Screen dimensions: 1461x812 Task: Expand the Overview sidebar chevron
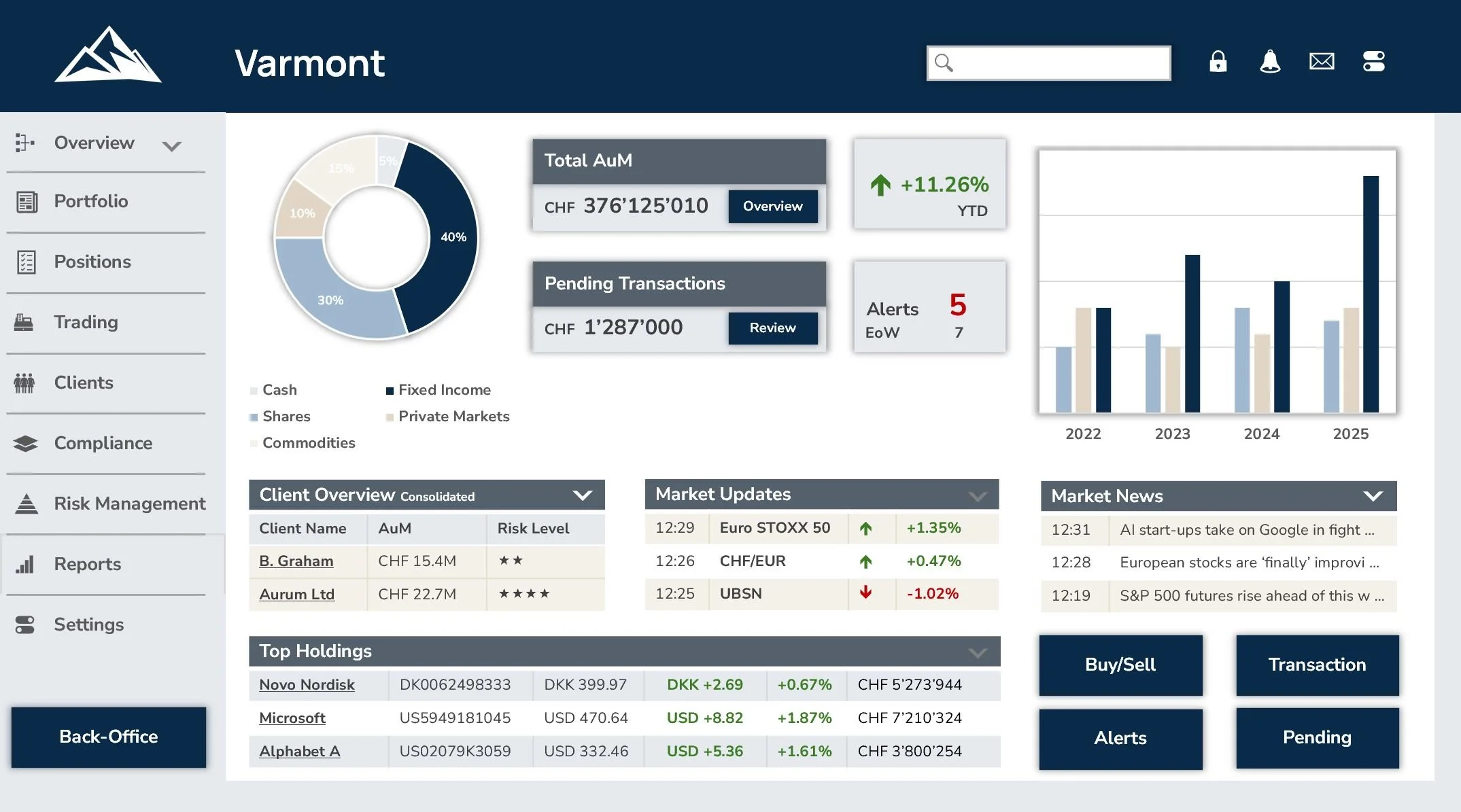tap(172, 145)
